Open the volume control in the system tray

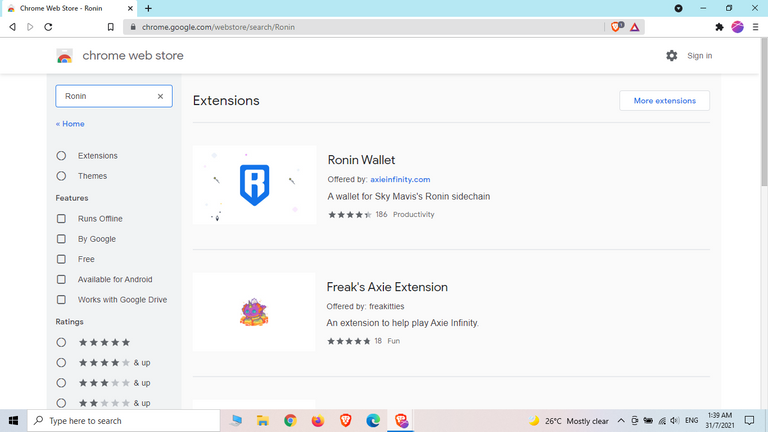(x=675, y=421)
